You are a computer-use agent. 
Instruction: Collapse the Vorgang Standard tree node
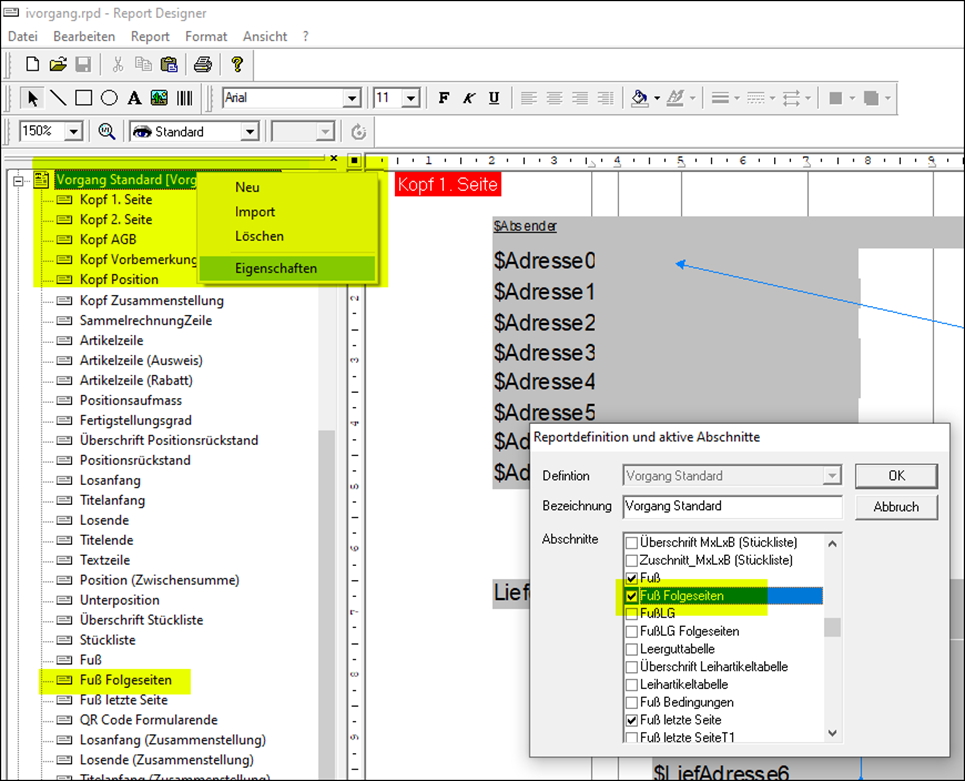pos(17,181)
